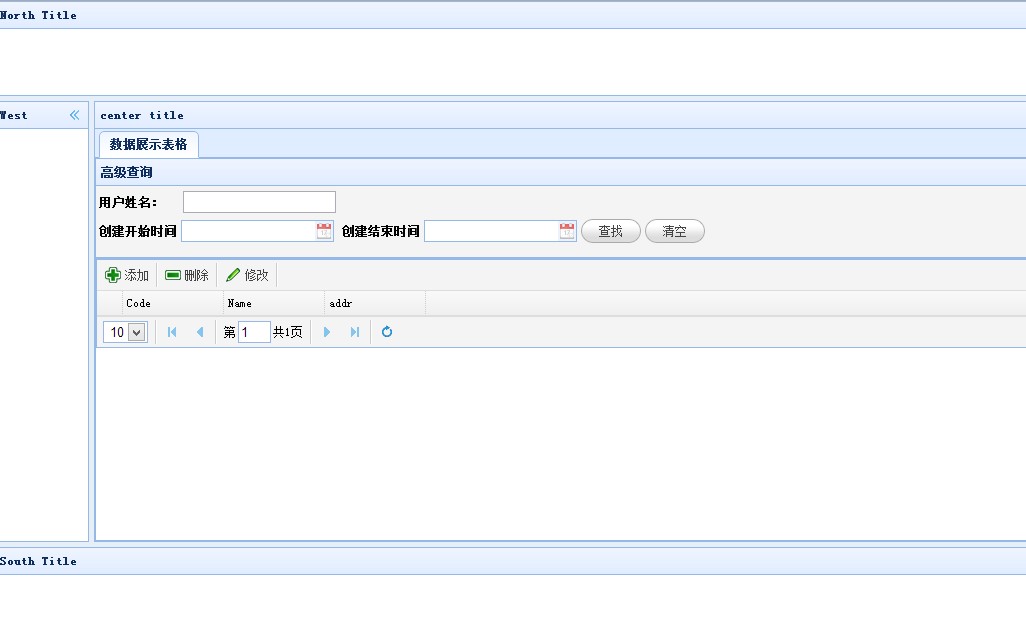Go to next page of table
The width and height of the screenshot is (1026, 633).
pos(327,332)
